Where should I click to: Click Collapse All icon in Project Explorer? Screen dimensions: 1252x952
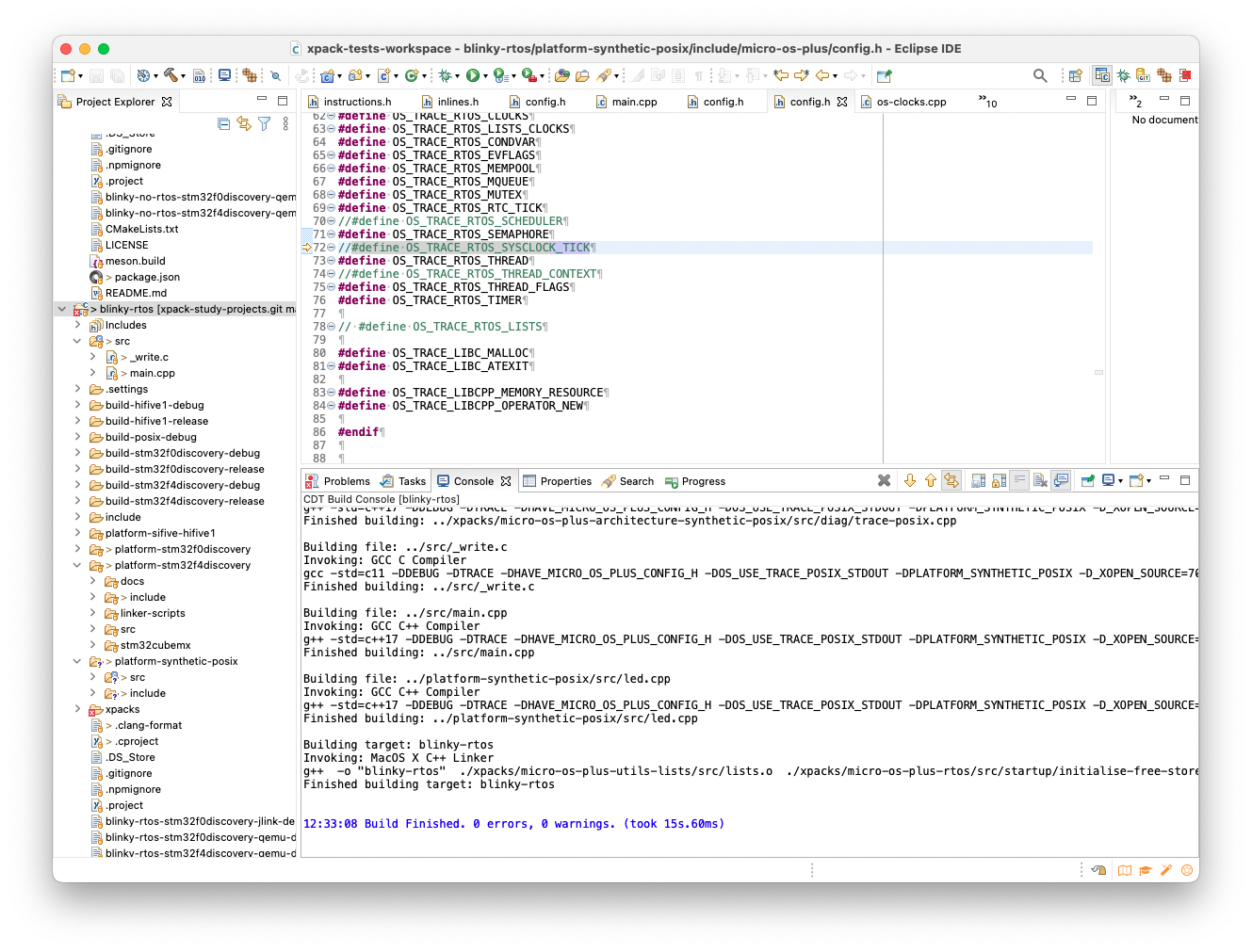[223, 123]
